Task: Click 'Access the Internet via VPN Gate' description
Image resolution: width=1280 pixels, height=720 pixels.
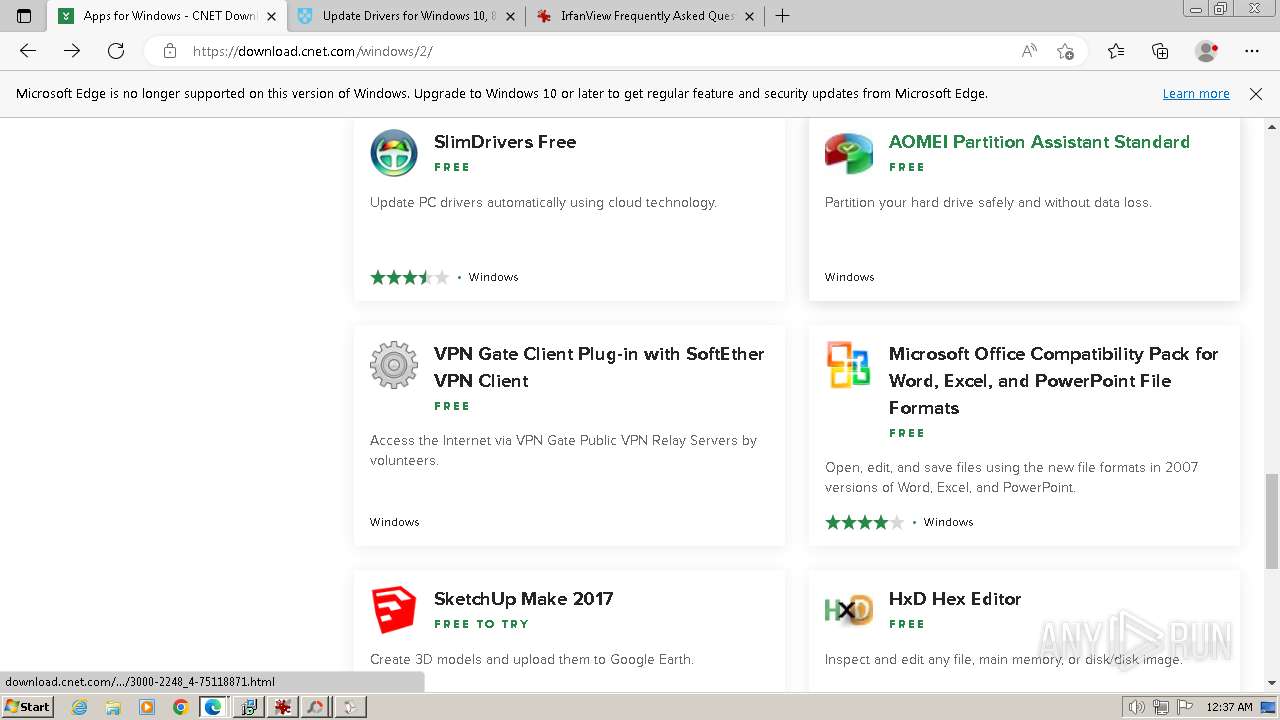Action: click(563, 450)
